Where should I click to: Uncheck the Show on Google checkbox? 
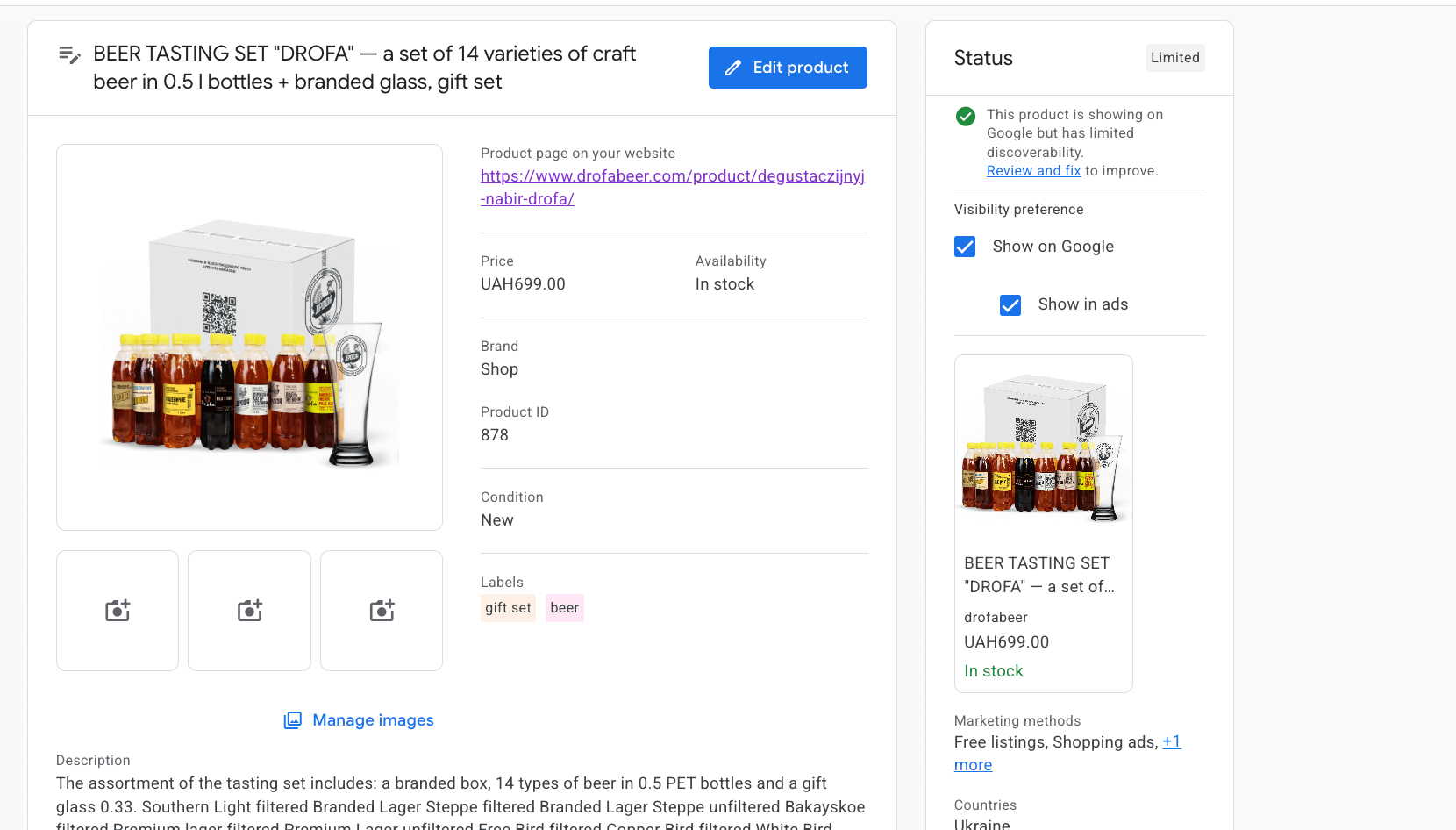(965, 247)
